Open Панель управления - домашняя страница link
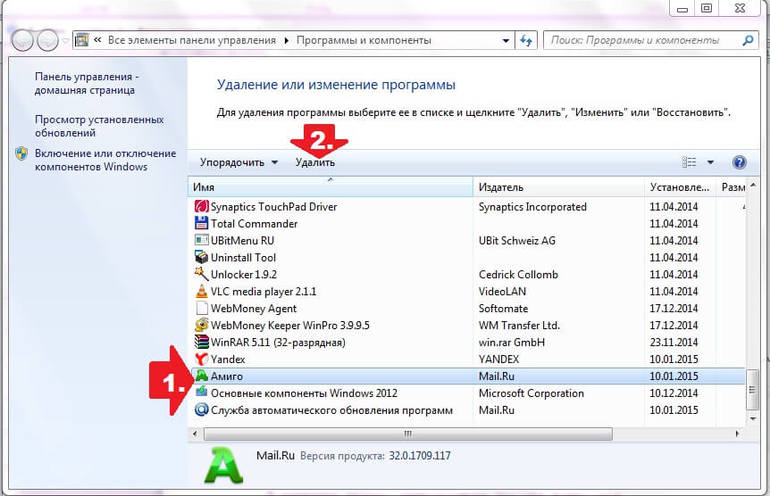The width and height of the screenshot is (770, 496). 86,83
